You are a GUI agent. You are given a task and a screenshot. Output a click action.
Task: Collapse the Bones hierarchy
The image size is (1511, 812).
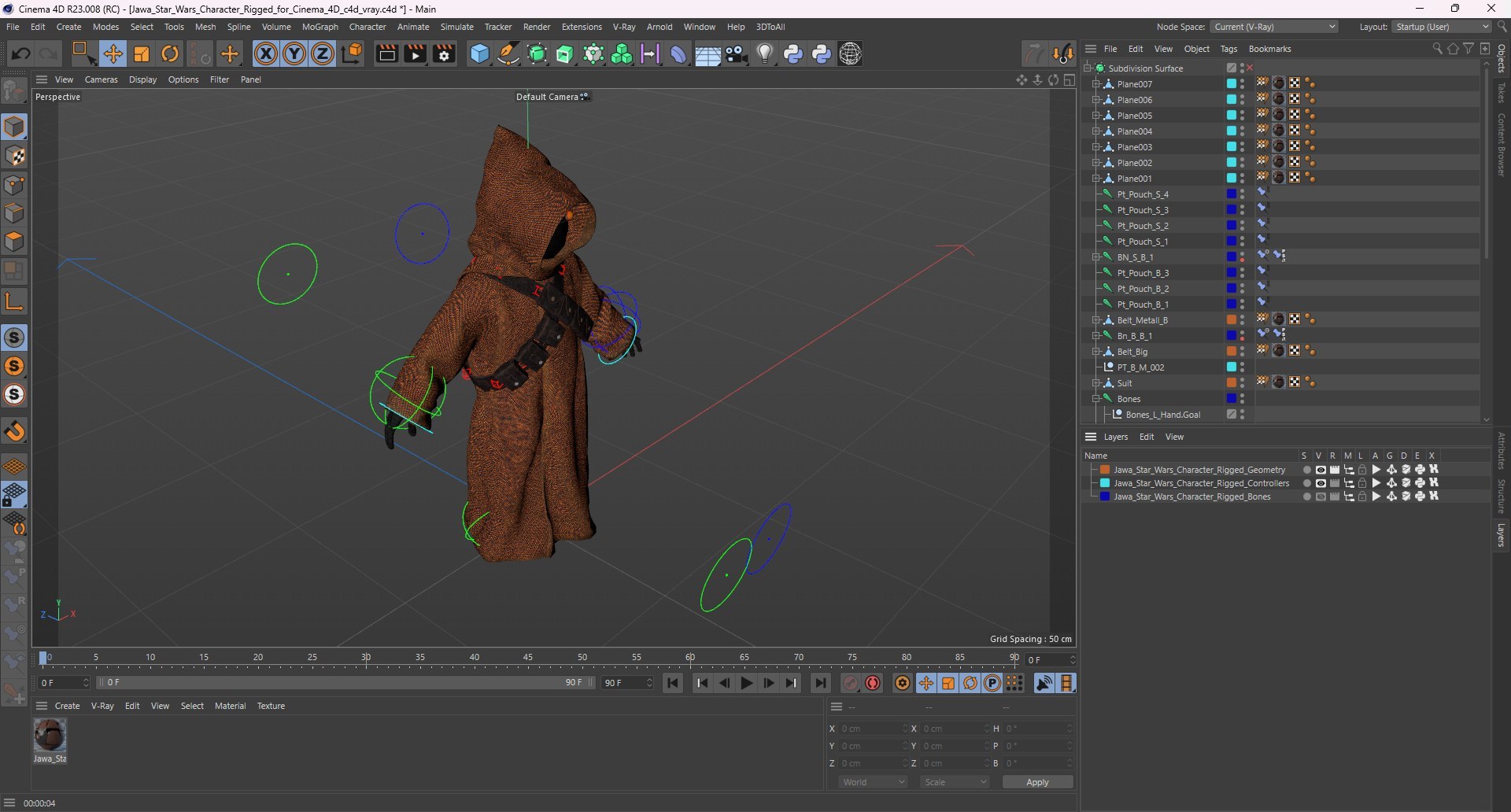click(x=1095, y=399)
